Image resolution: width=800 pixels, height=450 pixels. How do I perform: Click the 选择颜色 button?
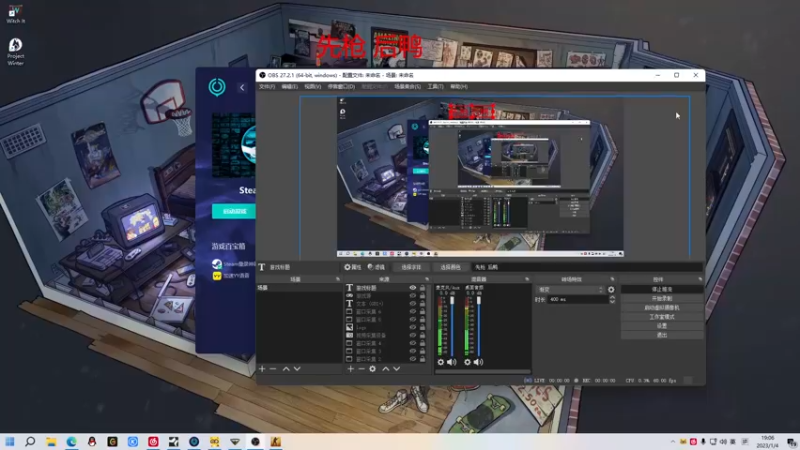click(x=451, y=267)
